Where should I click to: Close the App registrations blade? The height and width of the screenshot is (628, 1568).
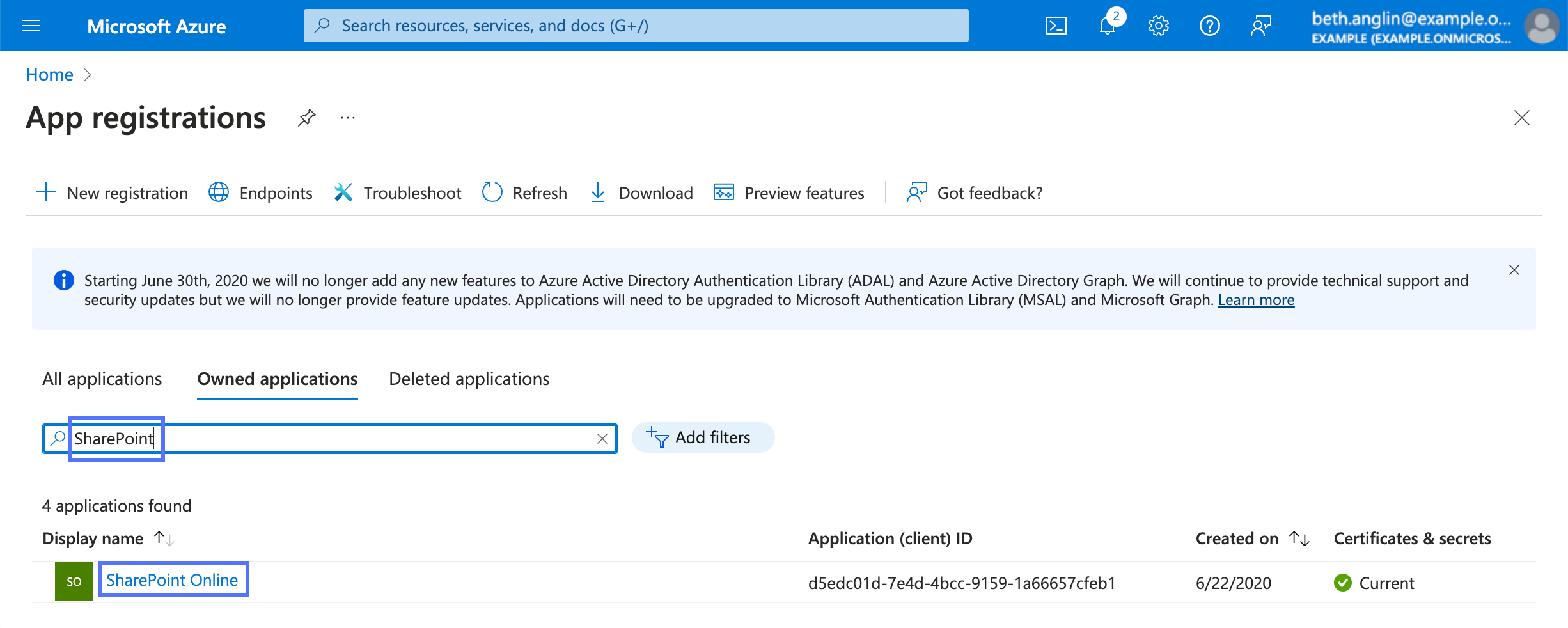pos(1522,118)
